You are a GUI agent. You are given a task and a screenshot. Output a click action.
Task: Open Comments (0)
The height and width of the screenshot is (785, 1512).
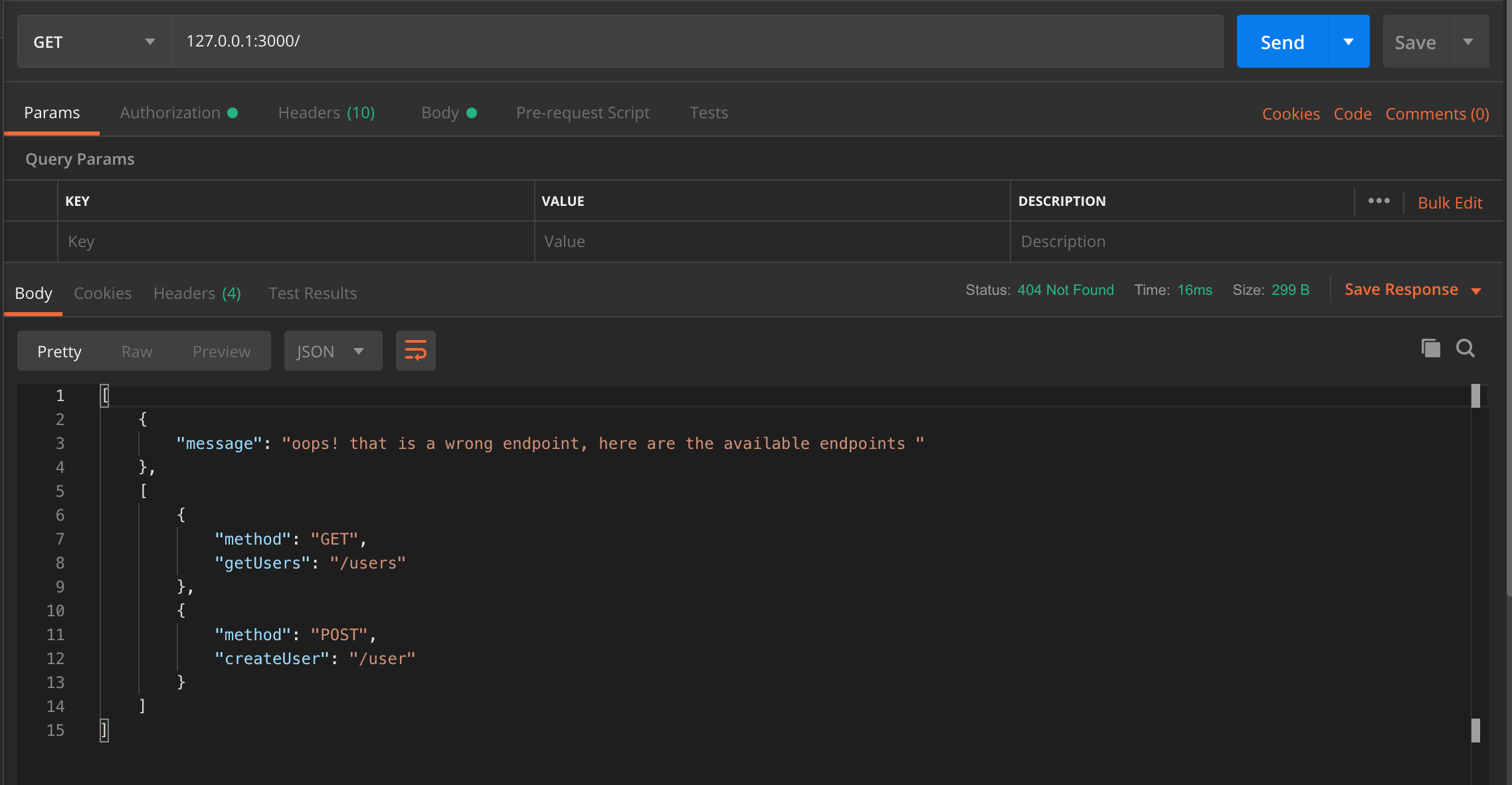click(x=1437, y=114)
